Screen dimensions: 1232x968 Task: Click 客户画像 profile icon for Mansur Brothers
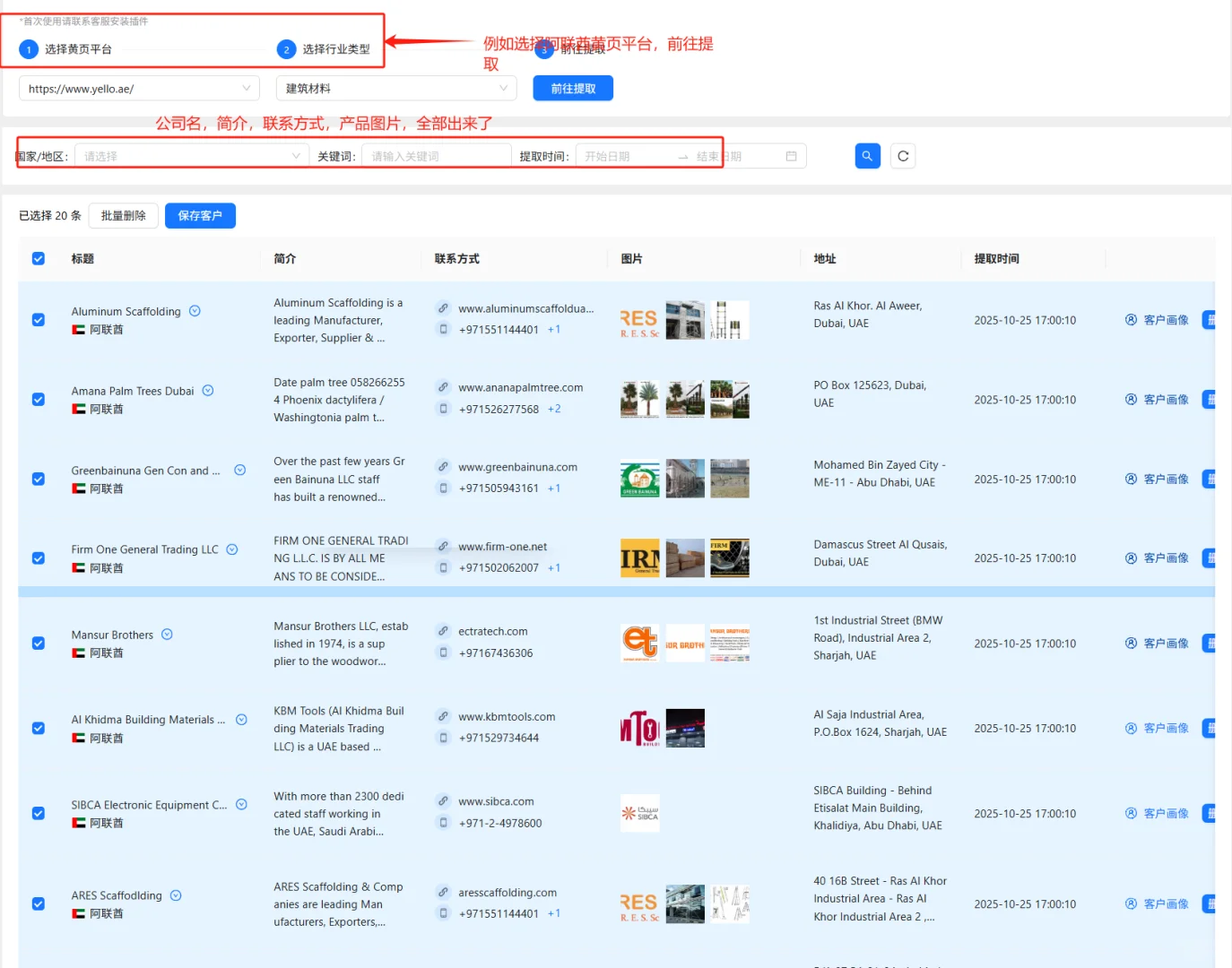click(1132, 644)
